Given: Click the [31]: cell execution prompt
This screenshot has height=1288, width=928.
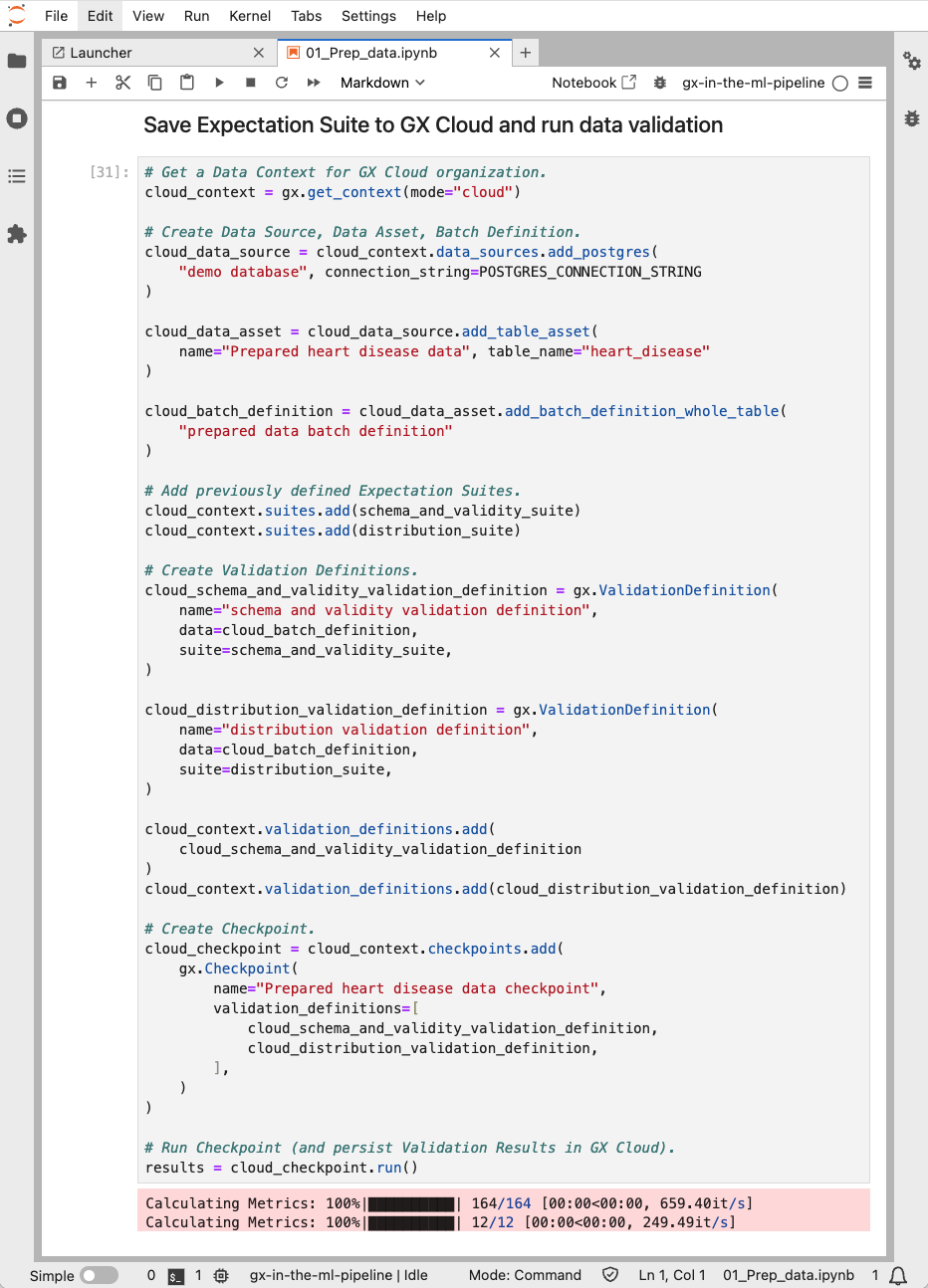Looking at the screenshot, I should click(110, 172).
